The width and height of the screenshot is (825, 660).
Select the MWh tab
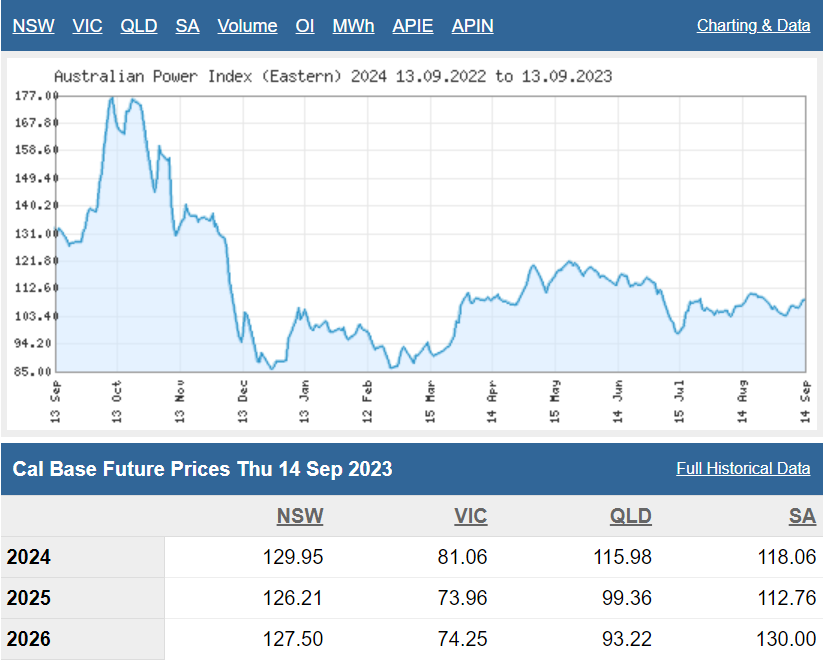353,26
